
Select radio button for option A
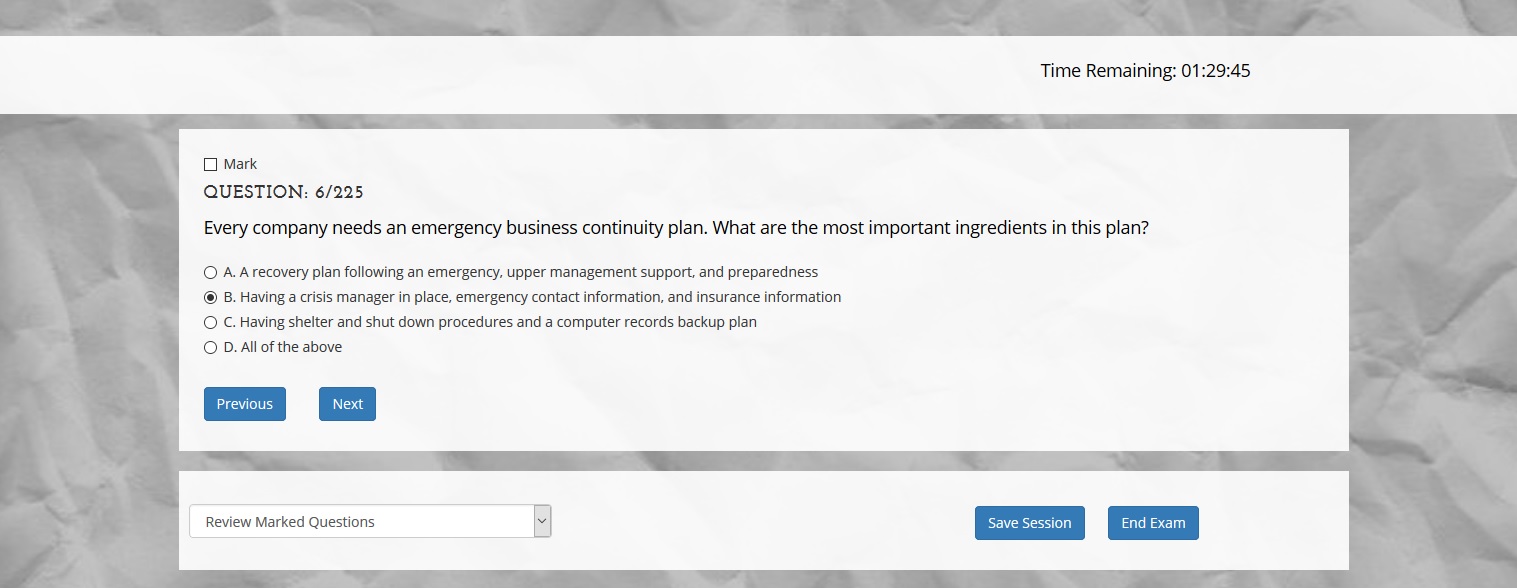point(210,272)
